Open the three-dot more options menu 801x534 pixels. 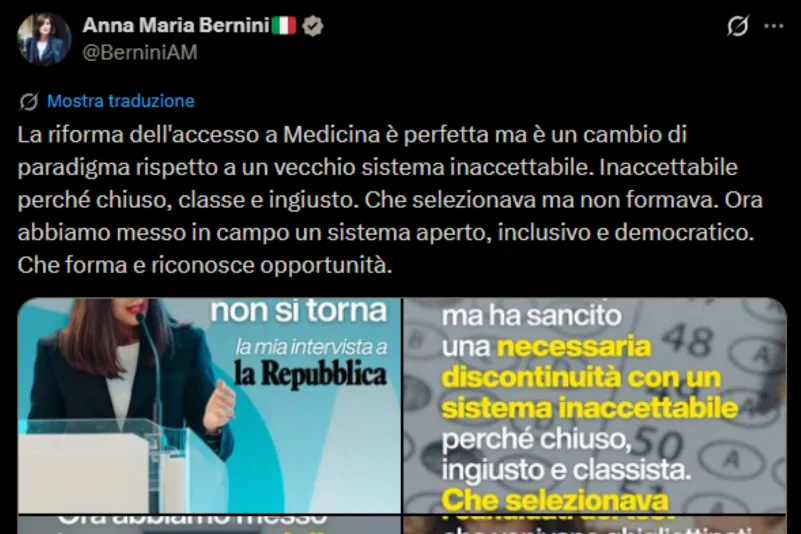click(773, 26)
